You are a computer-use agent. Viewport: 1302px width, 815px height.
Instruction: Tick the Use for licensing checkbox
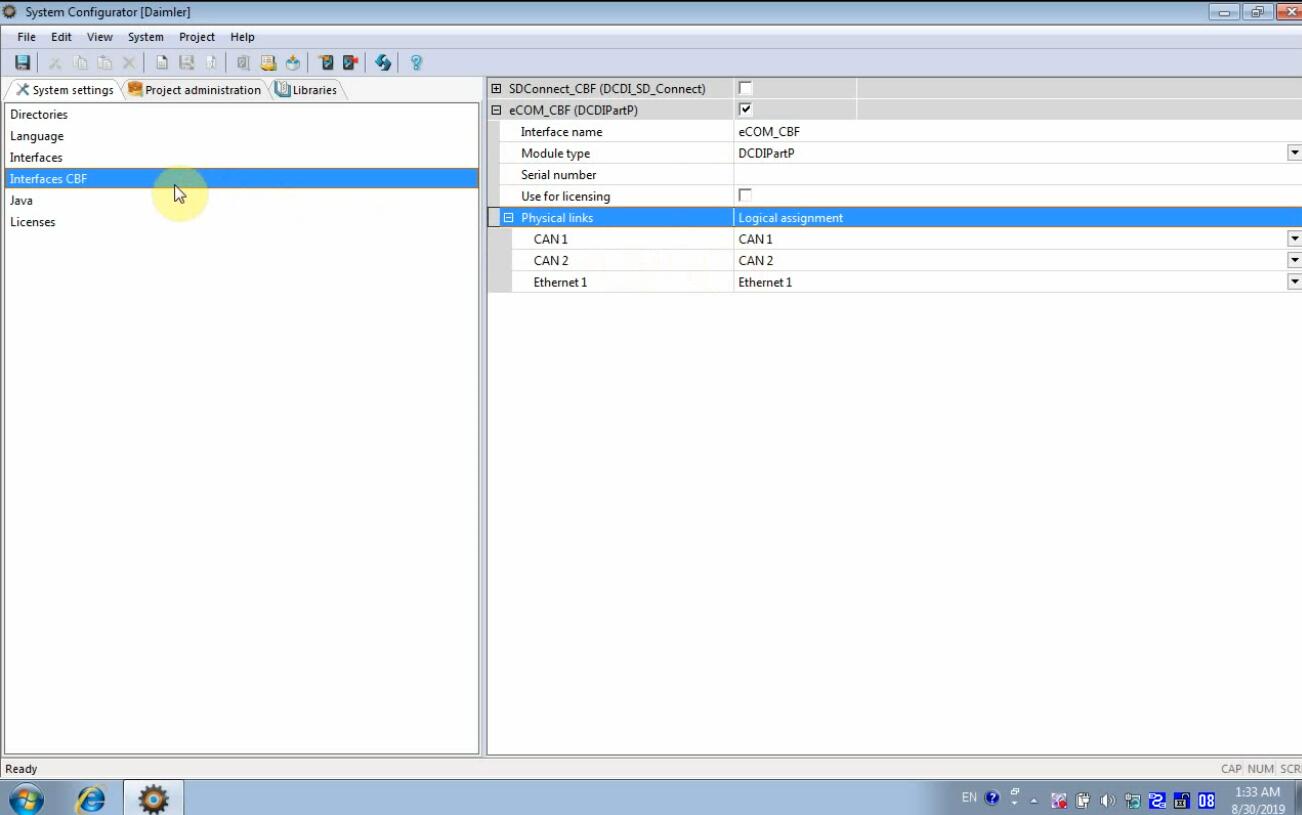[x=745, y=195]
